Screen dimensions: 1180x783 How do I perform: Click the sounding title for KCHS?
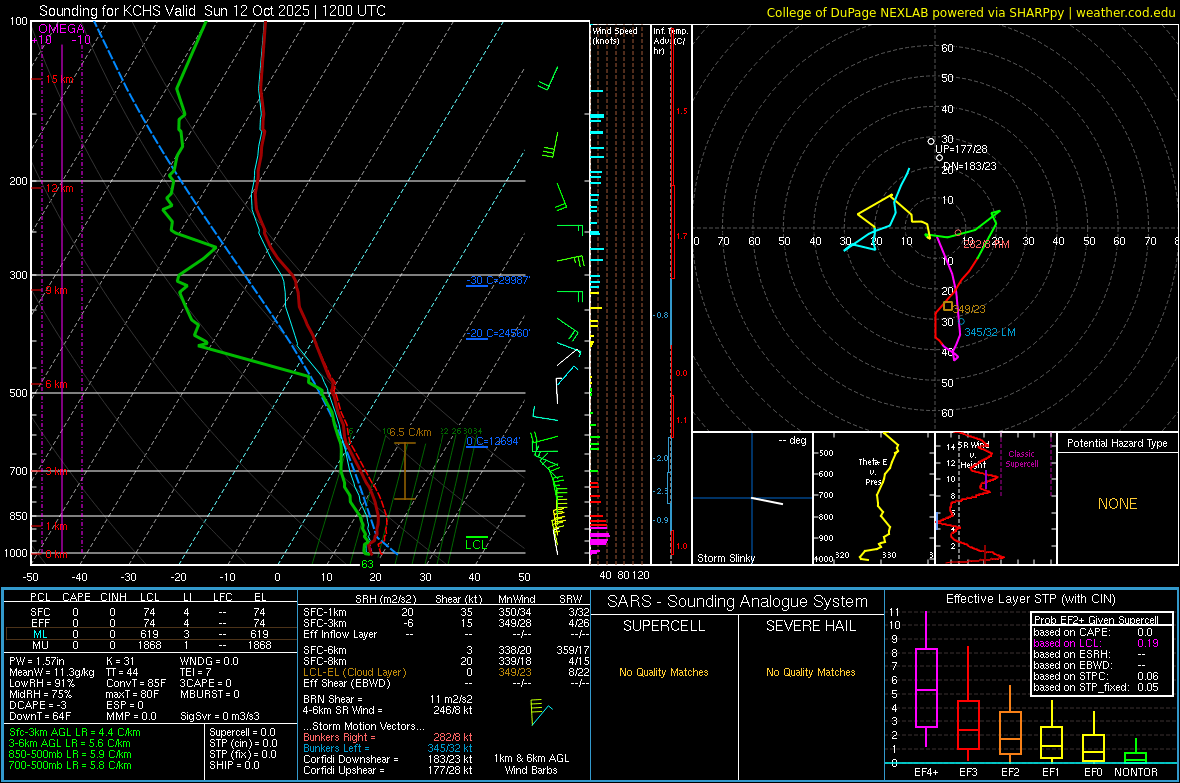click(x=212, y=11)
